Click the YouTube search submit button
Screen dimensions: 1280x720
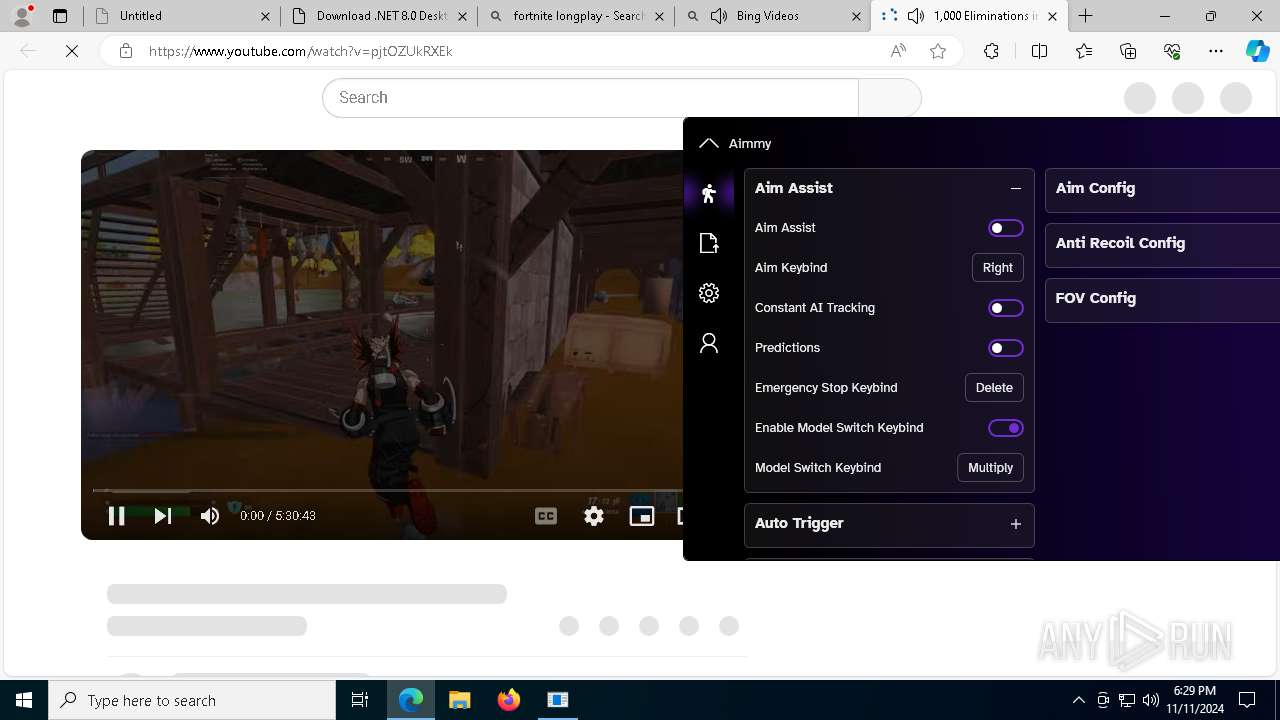coord(890,98)
